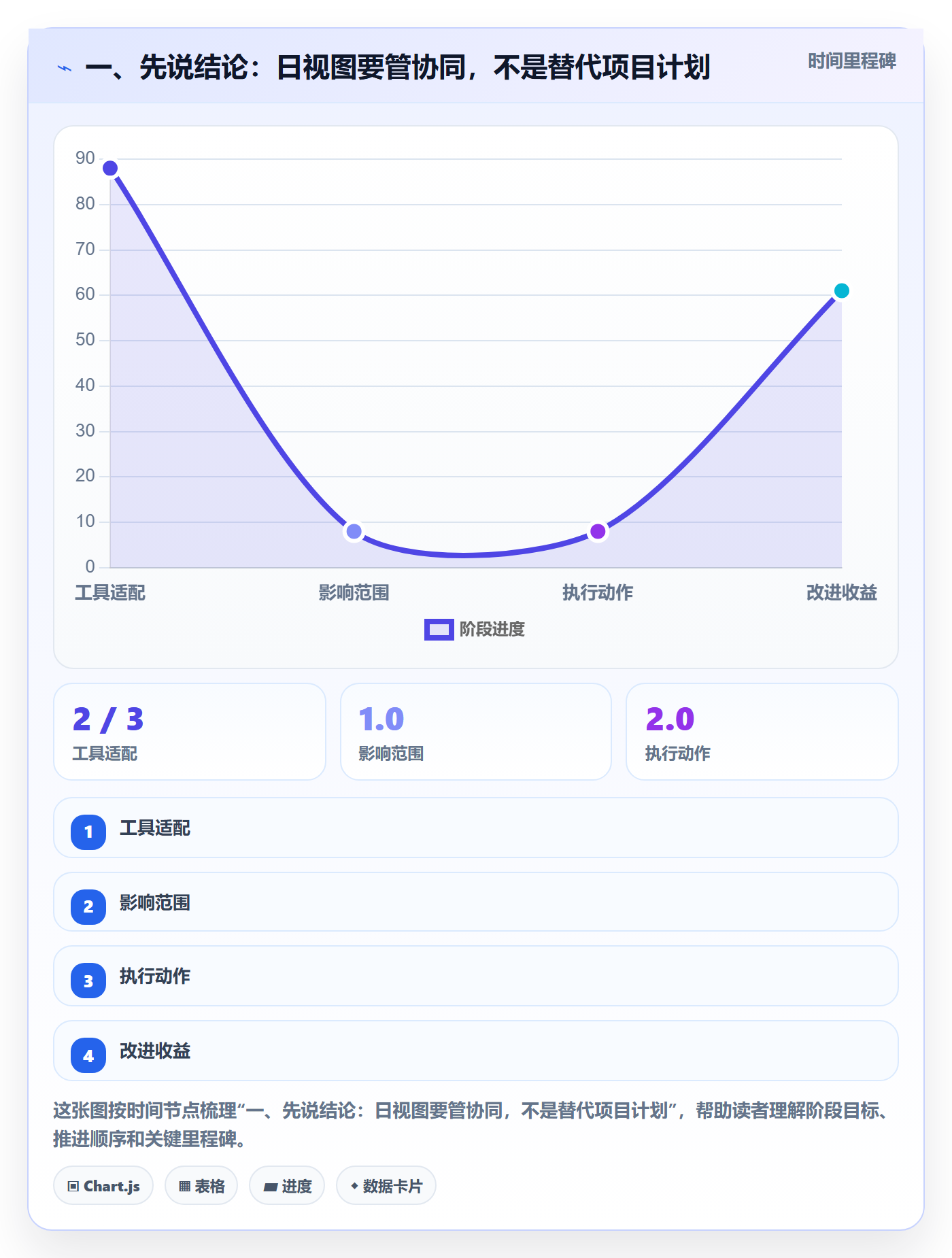
Task: Click the number 3 badge for 执行动作
Action: click(x=88, y=981)
